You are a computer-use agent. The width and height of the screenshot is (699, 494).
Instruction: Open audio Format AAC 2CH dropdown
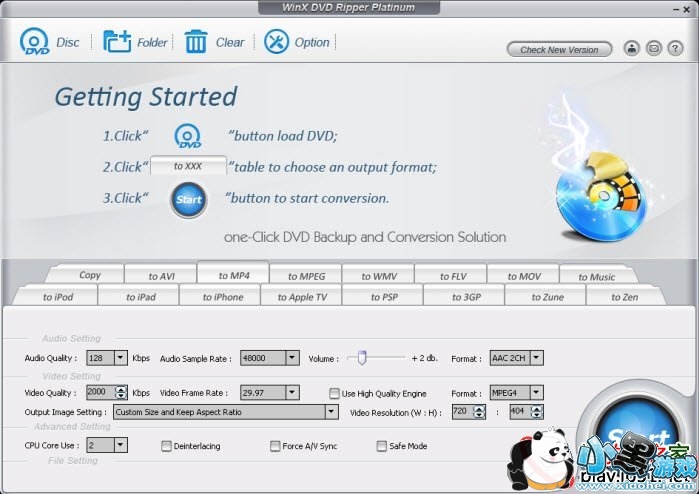coord(536,358)
